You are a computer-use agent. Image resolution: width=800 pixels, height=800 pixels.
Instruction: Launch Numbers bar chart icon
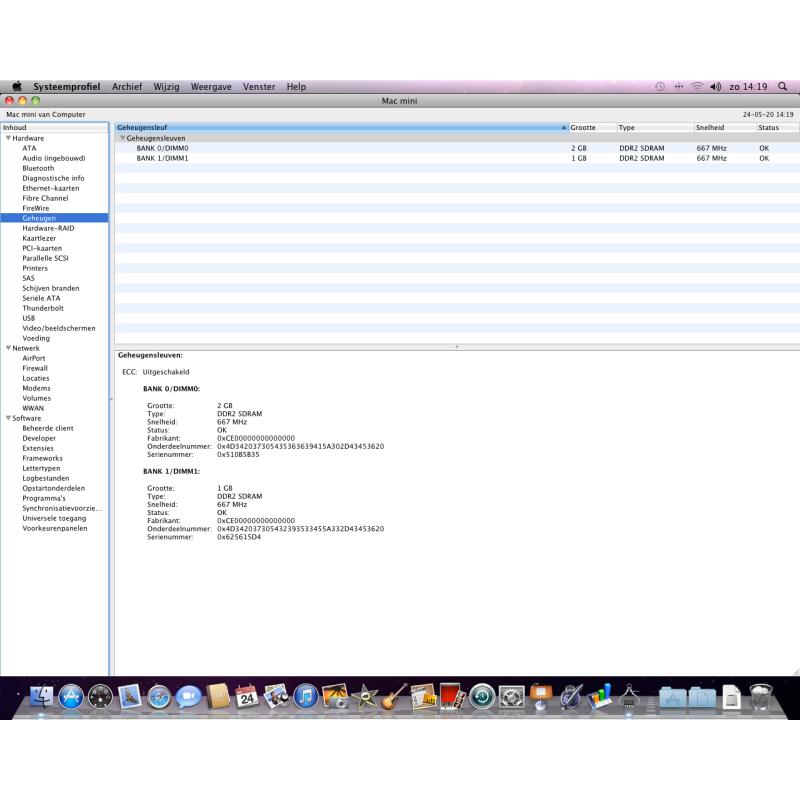pos(599,697)
